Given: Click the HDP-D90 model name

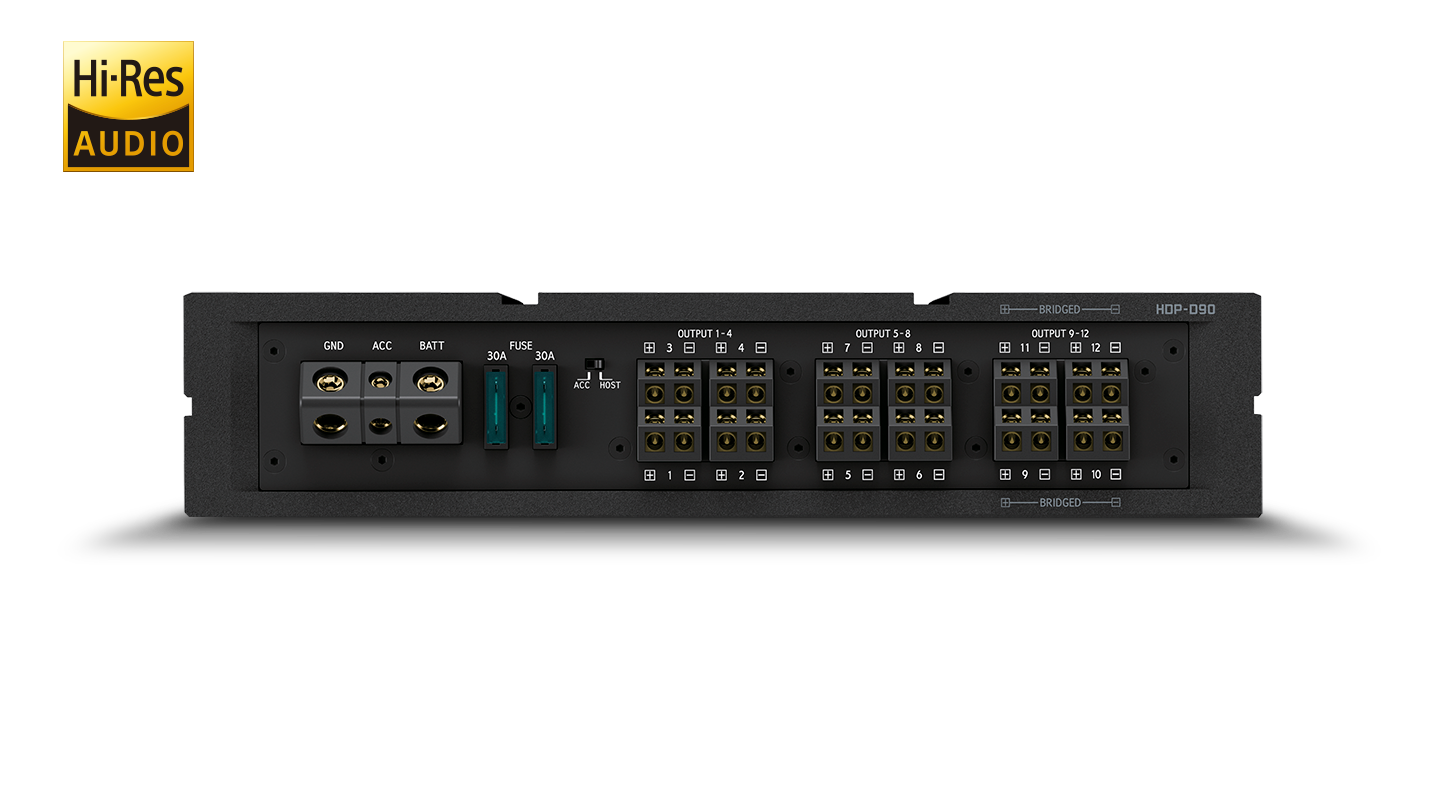Looking at the screenshot, I should [1185, 310].
